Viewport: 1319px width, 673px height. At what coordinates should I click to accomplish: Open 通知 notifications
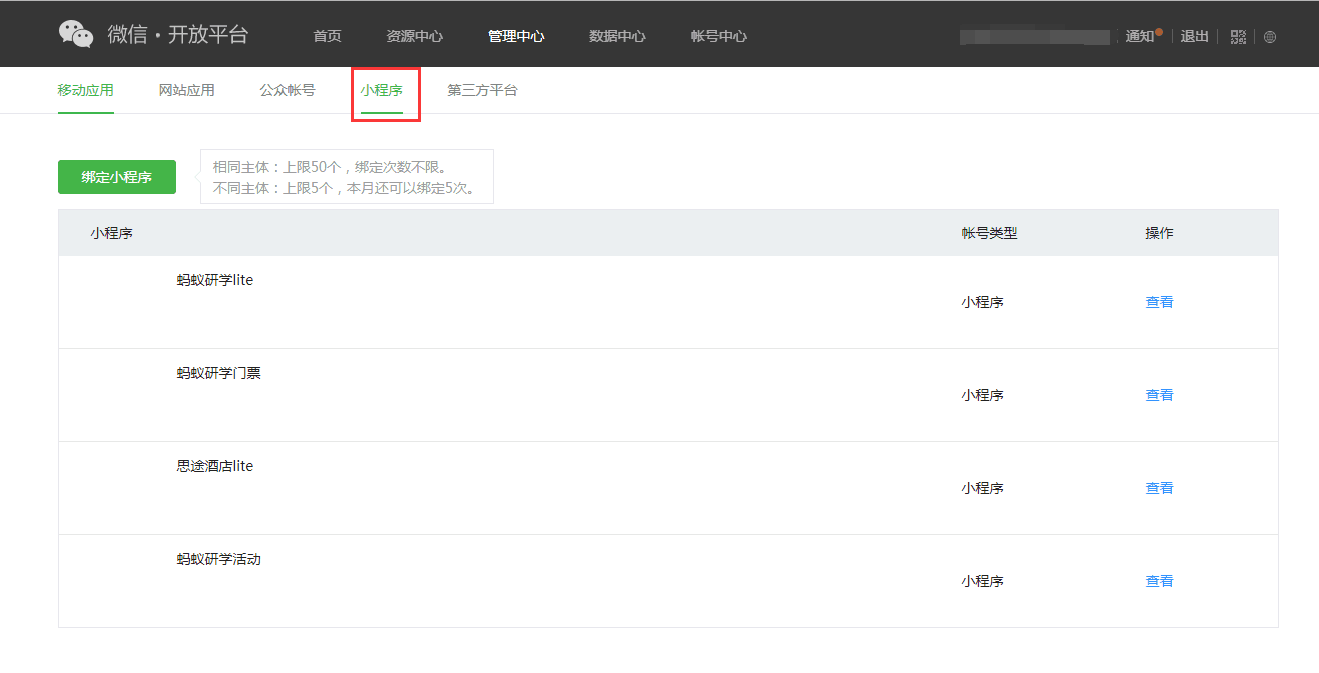(x=1140, y=36)
